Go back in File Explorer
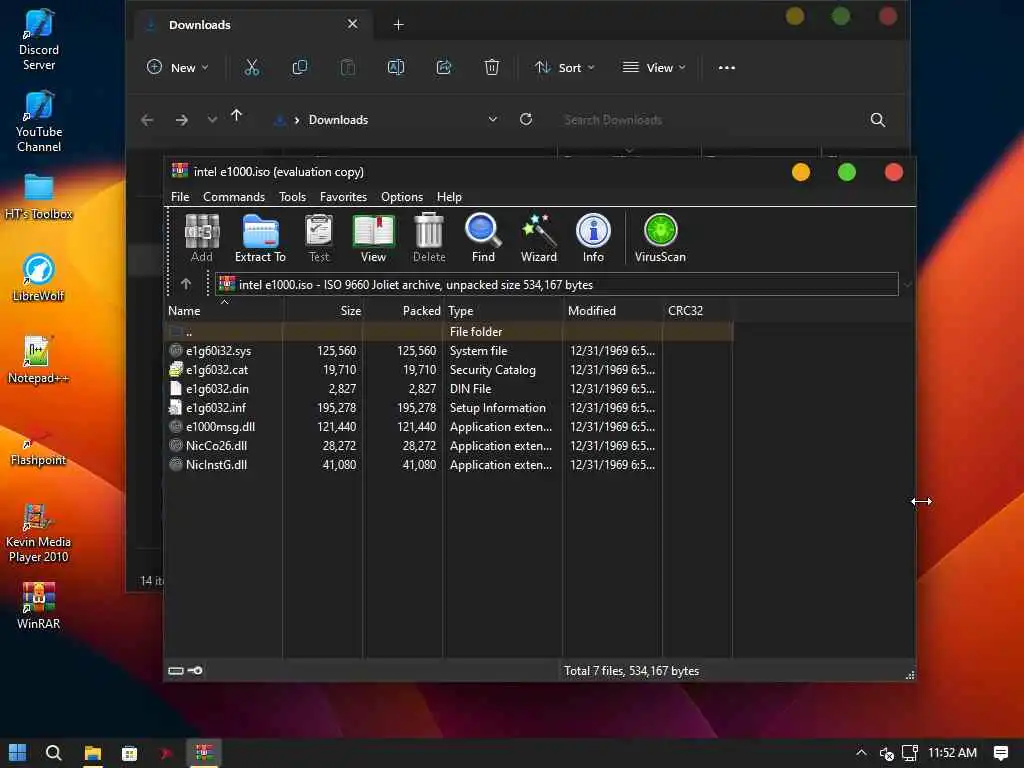 pyautogui.click(x=147, y=120)
